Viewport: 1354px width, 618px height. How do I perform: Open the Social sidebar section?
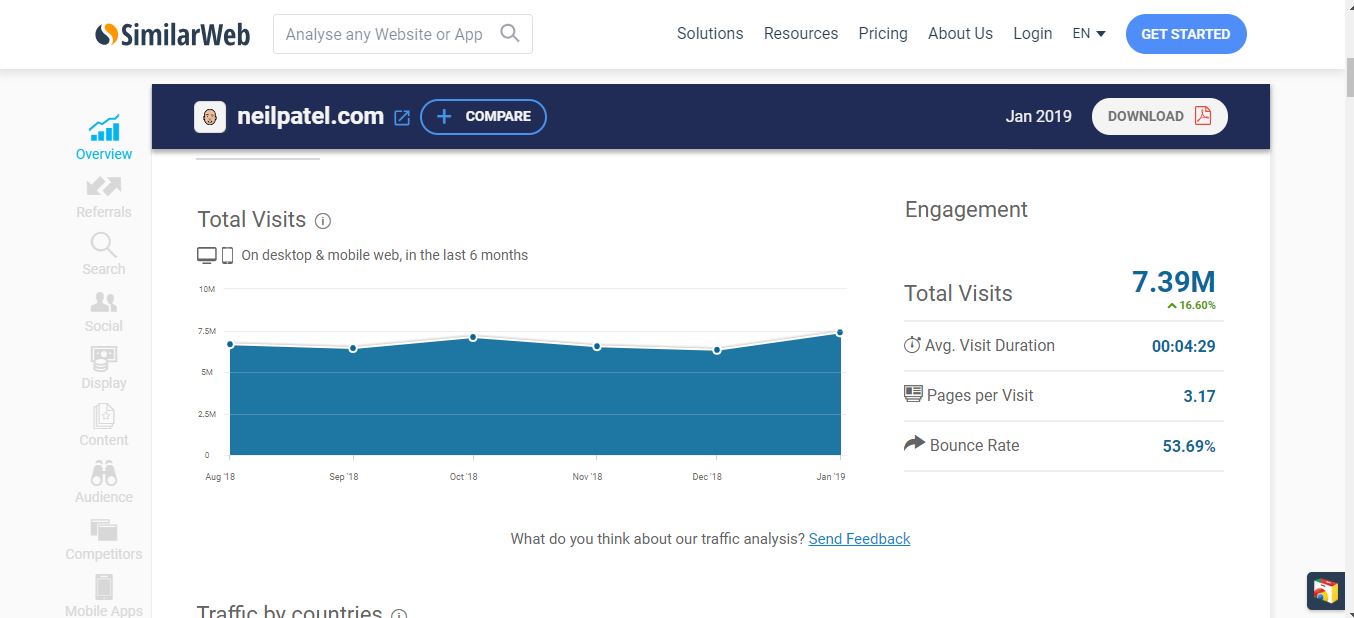(x=104, y=311)
